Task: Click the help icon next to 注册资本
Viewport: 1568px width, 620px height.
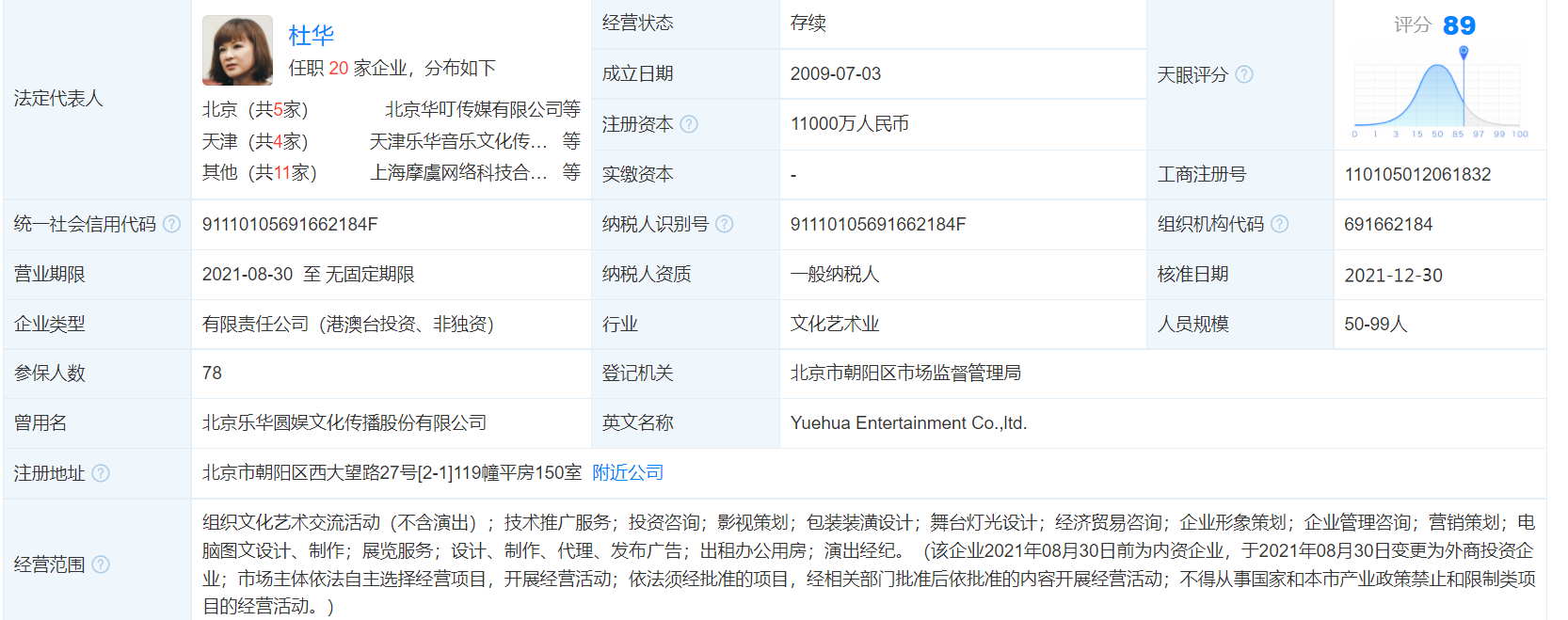Action: click(x=689, y=124)
